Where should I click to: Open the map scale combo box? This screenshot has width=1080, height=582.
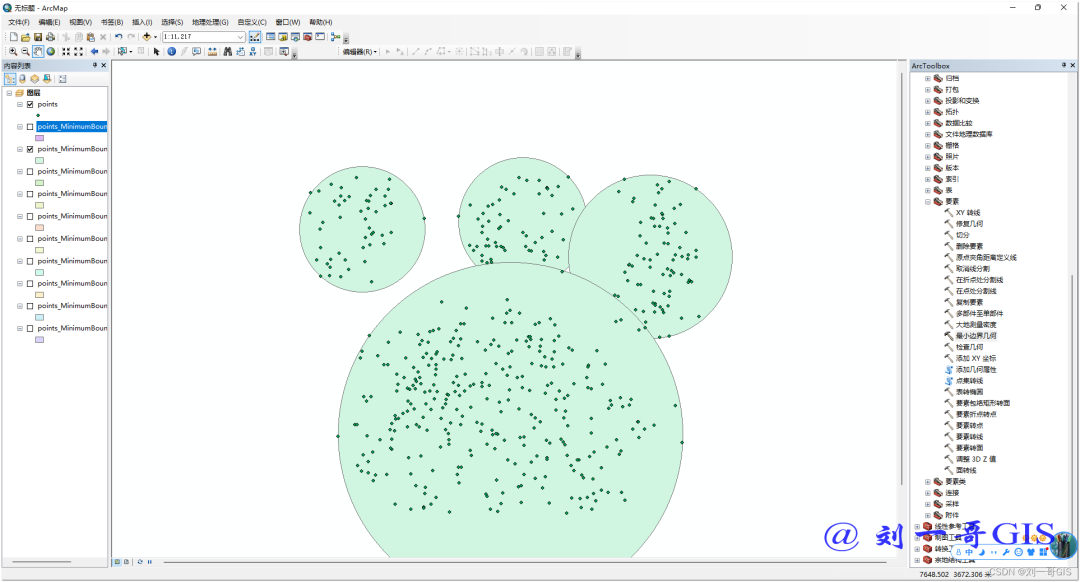tap(240, 37)
